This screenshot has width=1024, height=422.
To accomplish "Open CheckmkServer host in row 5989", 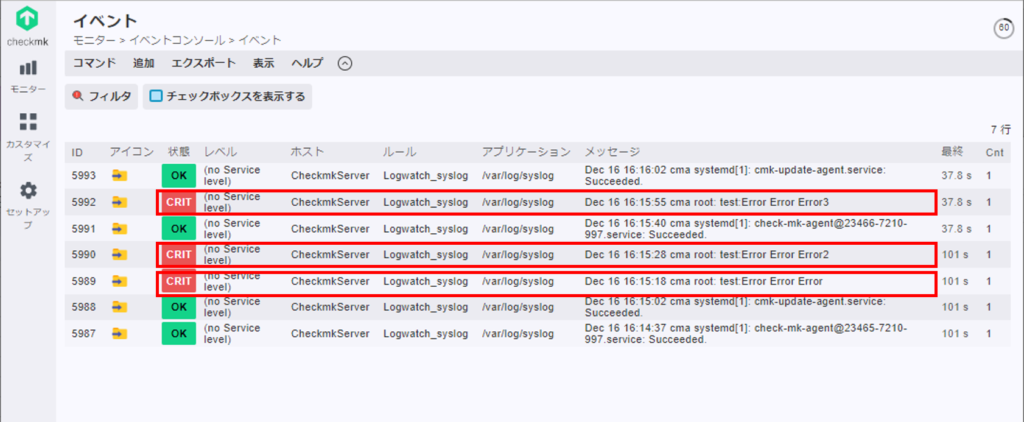I will [330, 282].
